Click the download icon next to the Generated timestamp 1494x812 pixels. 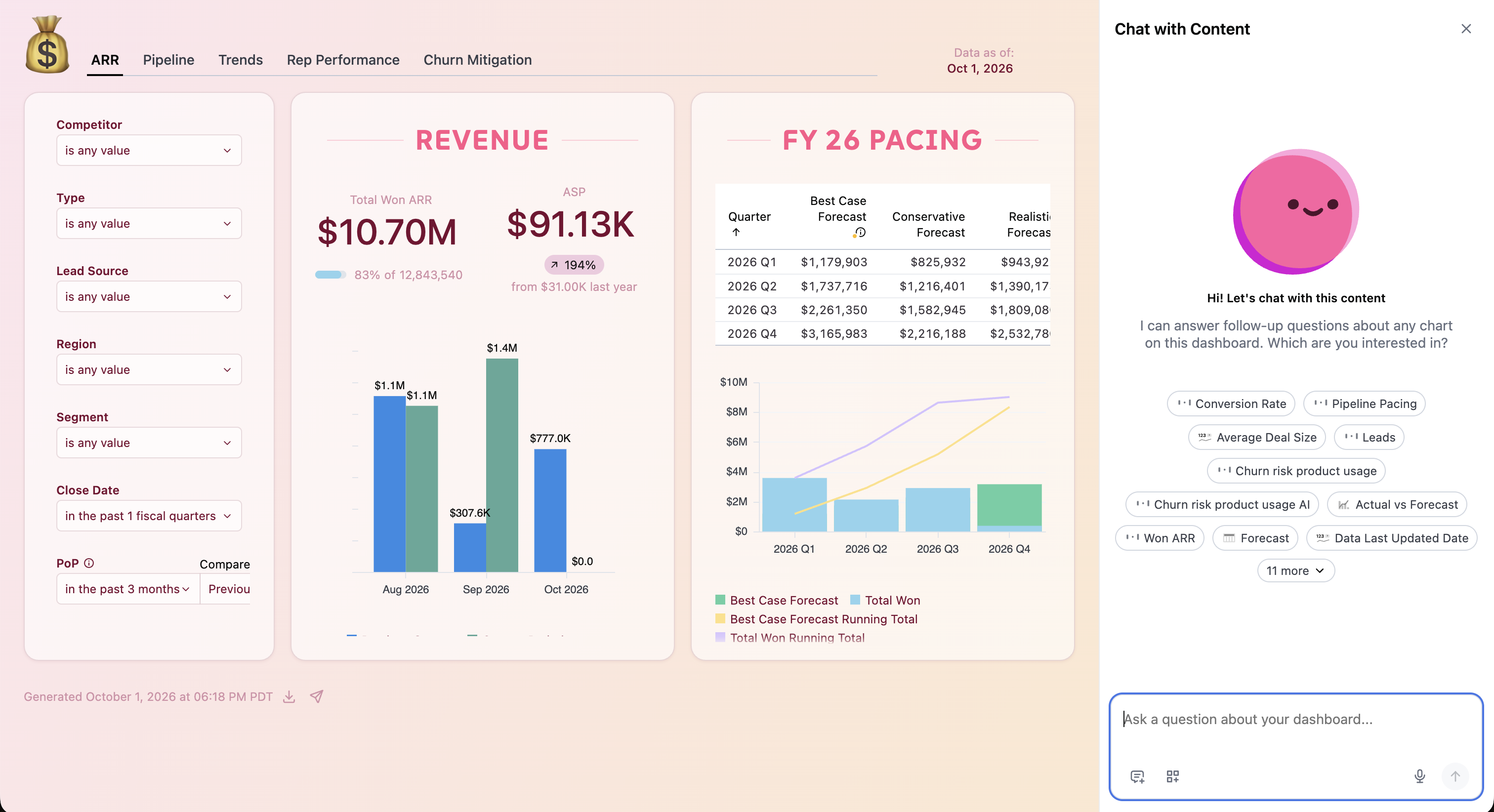(x=289, y=696)
